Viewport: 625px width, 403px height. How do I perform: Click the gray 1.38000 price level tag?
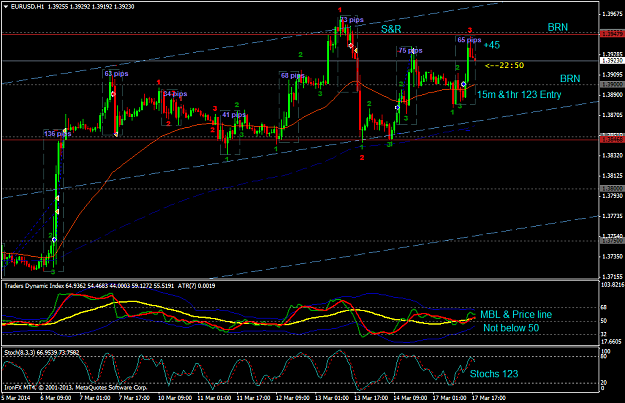point(611,189)
